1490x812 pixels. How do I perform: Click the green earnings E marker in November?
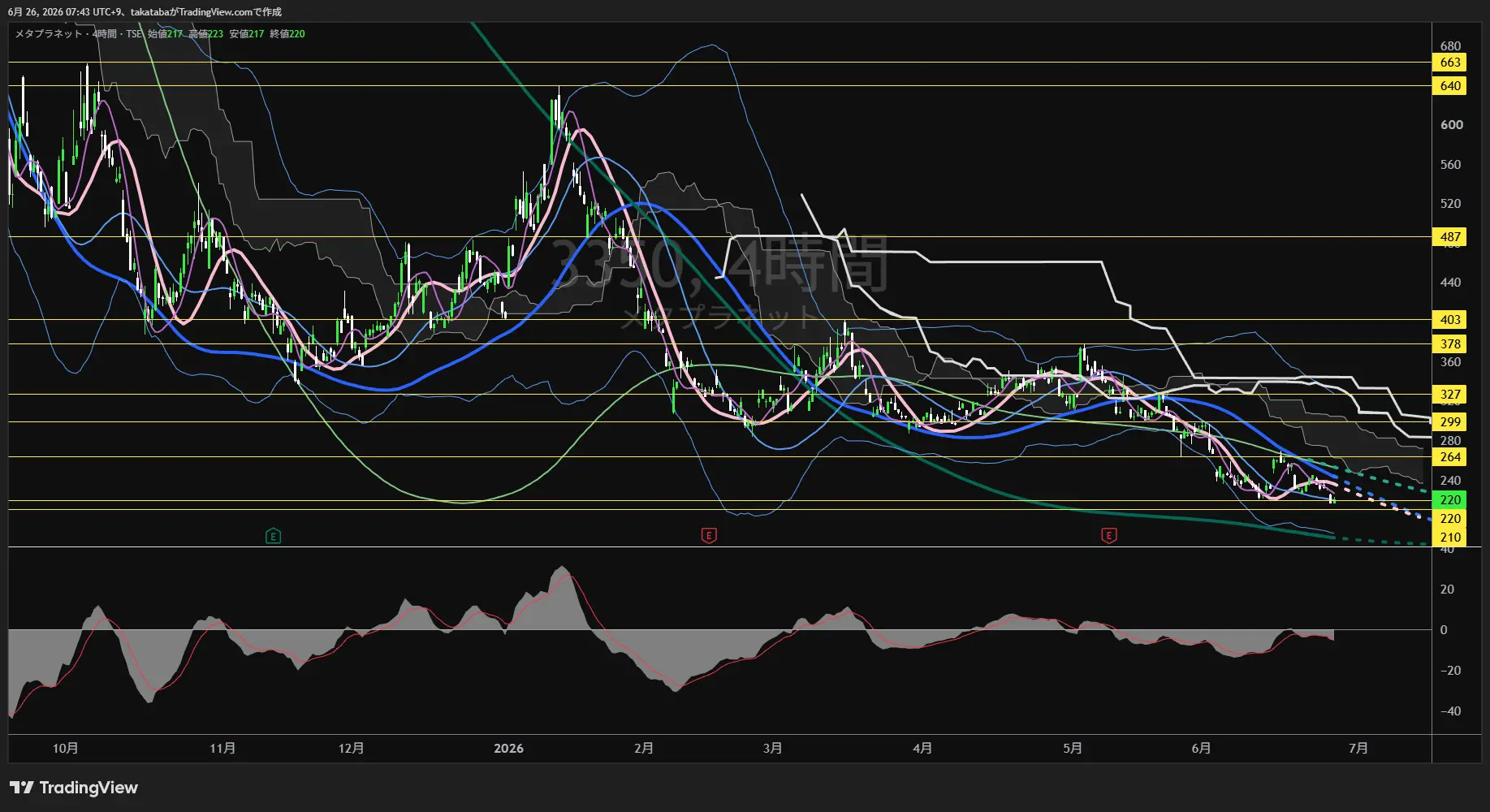tap(273, 536)
